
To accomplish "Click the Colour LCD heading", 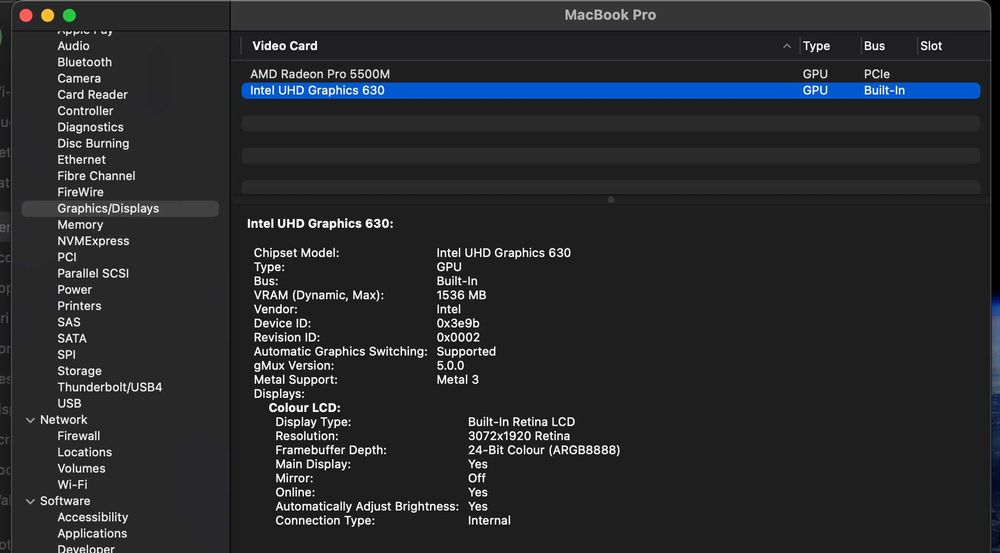I will tap(304, 408).
